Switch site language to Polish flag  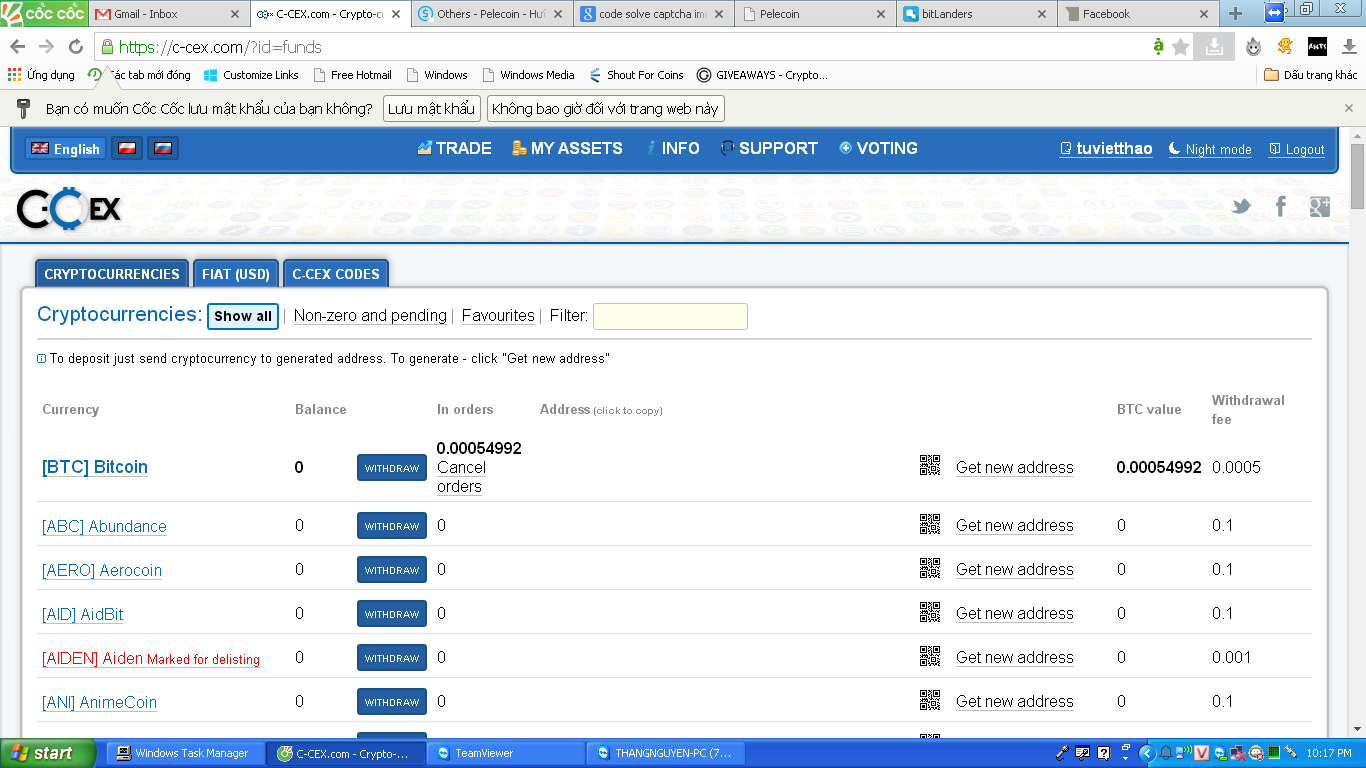click(127, 148)
